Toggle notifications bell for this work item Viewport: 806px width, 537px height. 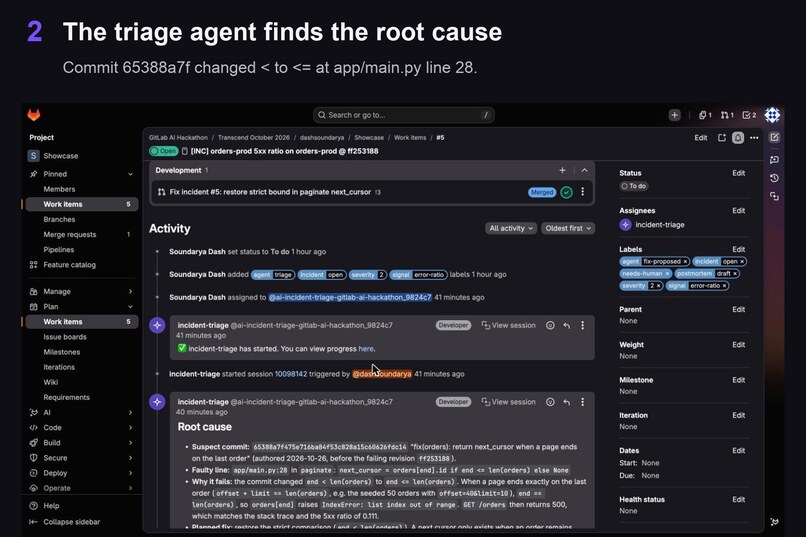pos(738,138)
